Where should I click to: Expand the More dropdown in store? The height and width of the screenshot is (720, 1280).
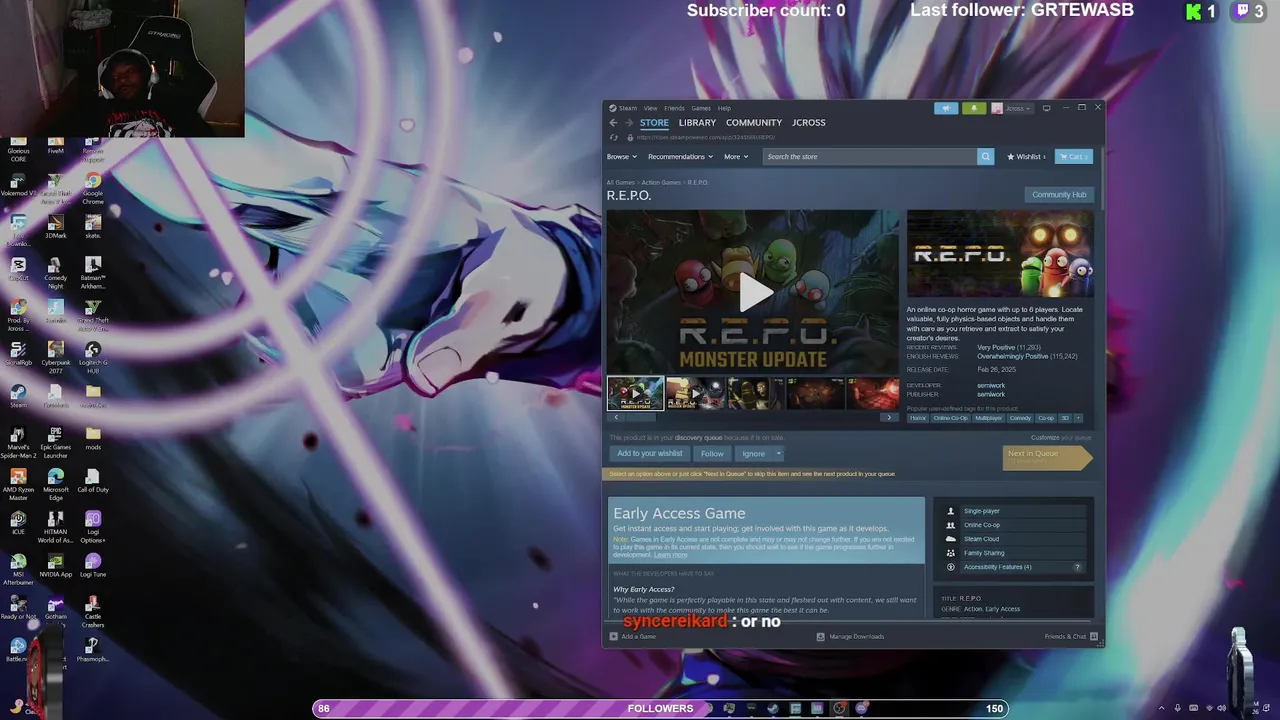point(736,157)
